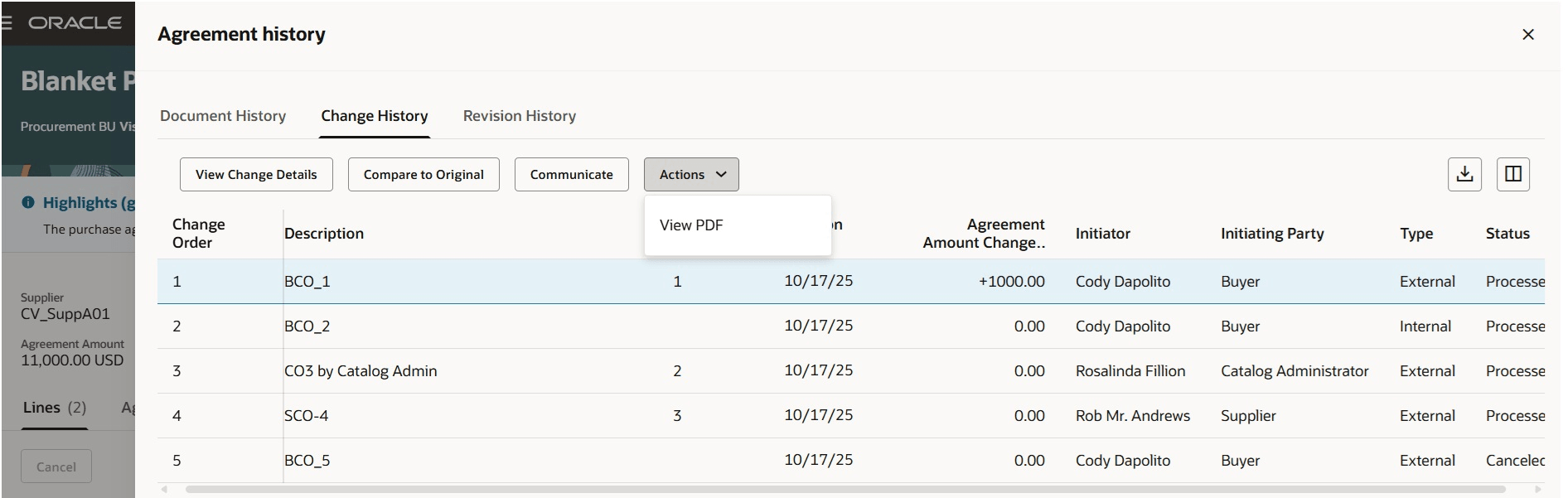Click the download/export table icon
Screen dimensions: 1568x498
[x=1464, y=174]
